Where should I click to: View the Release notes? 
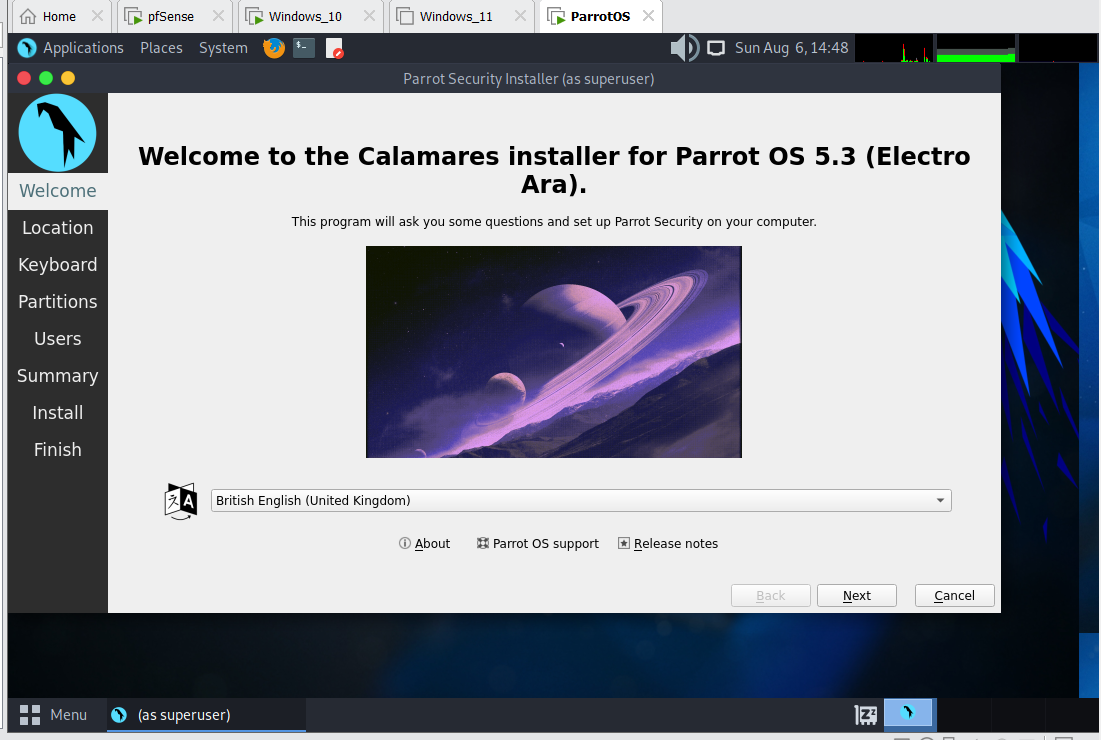[668, 543]
